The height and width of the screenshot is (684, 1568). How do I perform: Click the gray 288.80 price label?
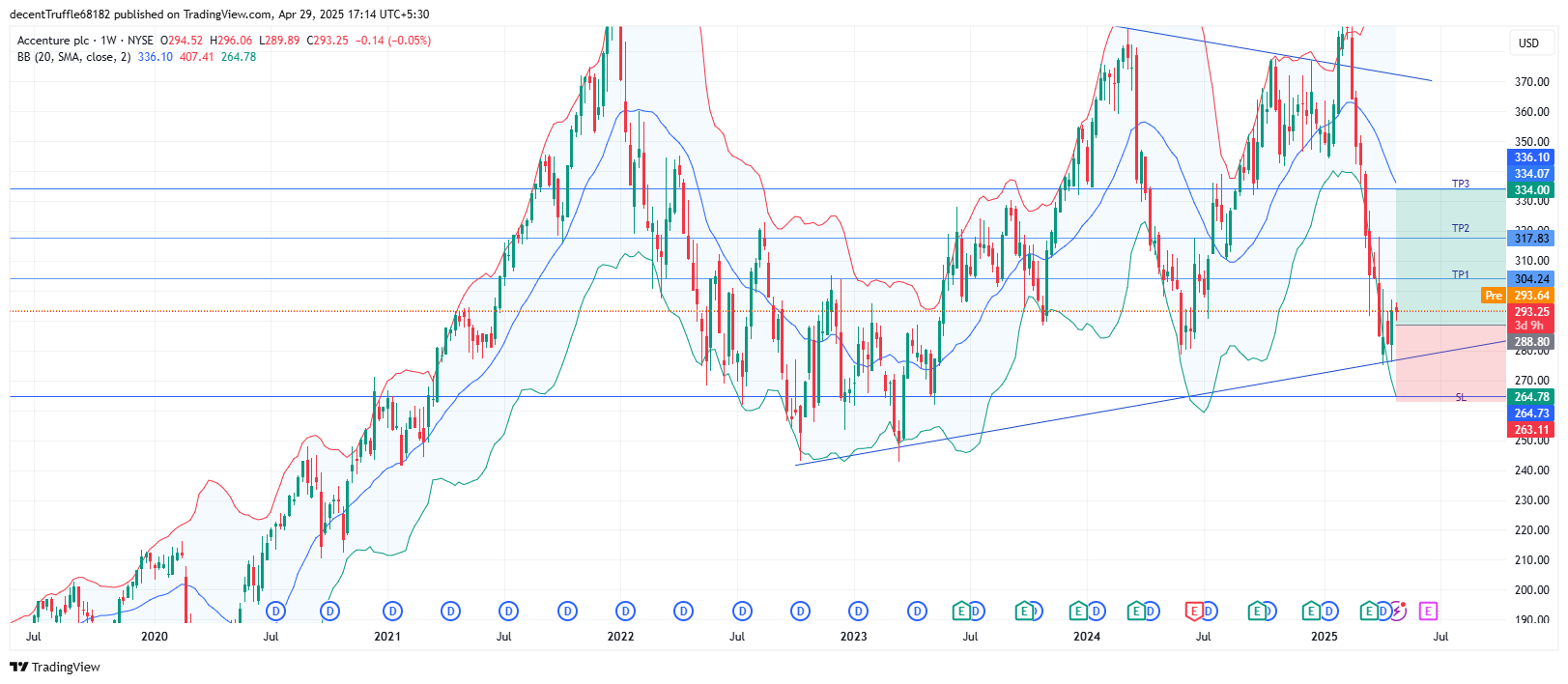tap(1531, 342)
